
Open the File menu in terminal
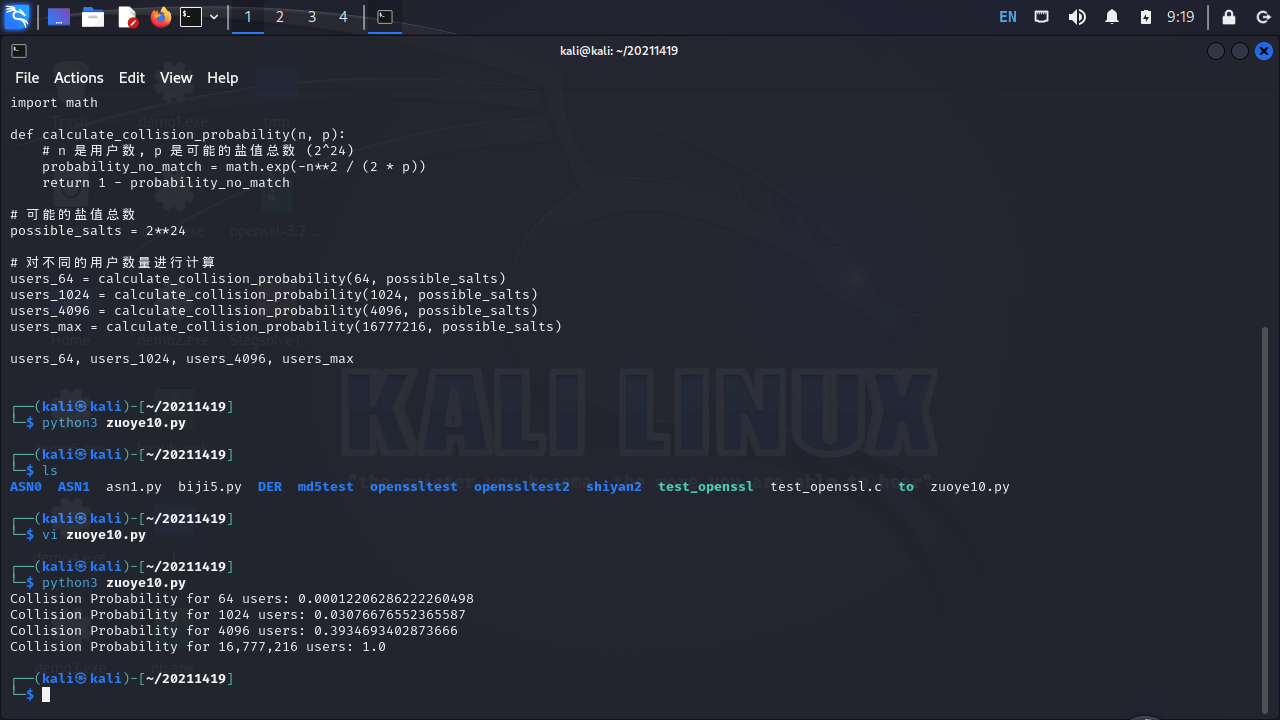[27, 78]
